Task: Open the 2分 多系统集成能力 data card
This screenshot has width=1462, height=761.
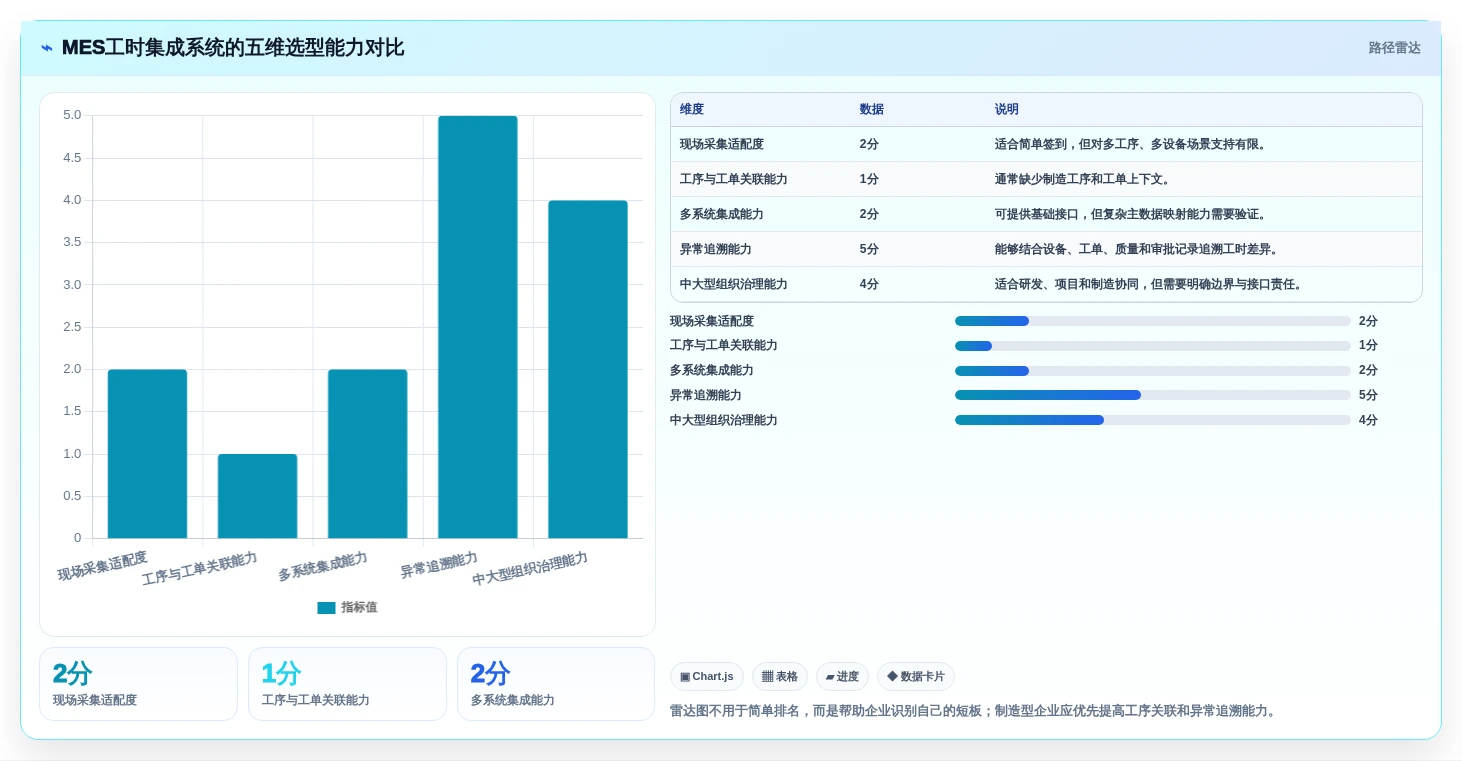Action: point(556,684)
